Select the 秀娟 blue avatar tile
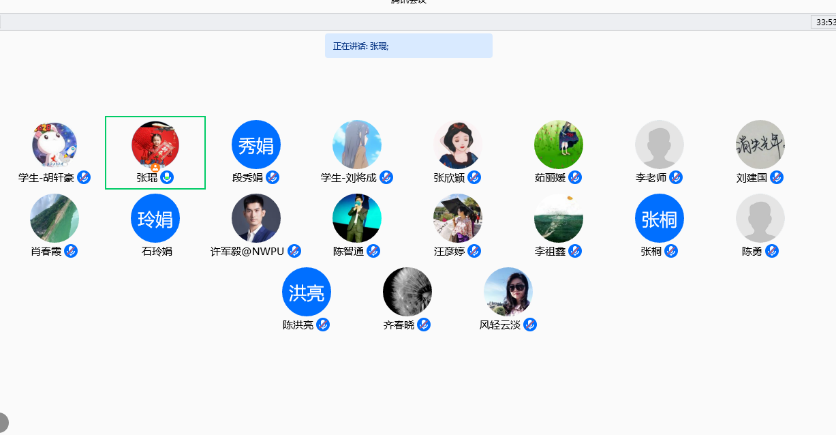This screenshot has height=435, width=836. point(256,145)
